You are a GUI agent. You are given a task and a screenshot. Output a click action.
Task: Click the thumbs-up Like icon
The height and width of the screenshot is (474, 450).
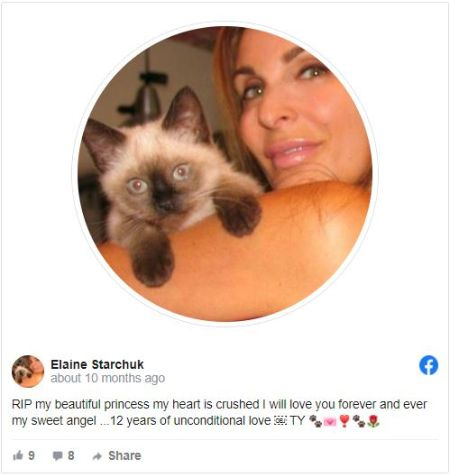point(18,455)
